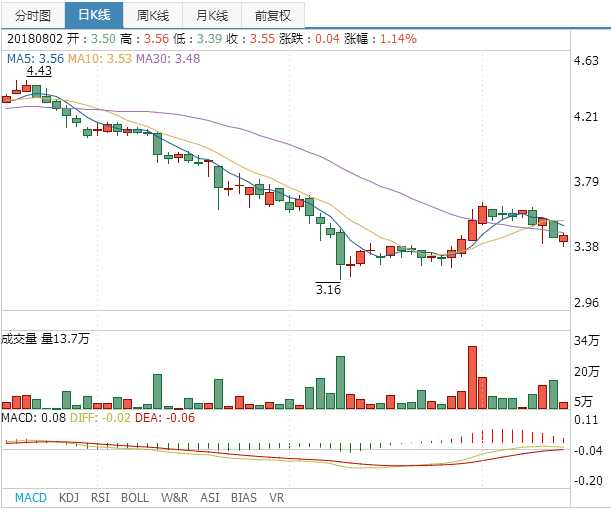Switch indicator to ASI
Screen dimensions: 611x513
(x=210, y=497)
